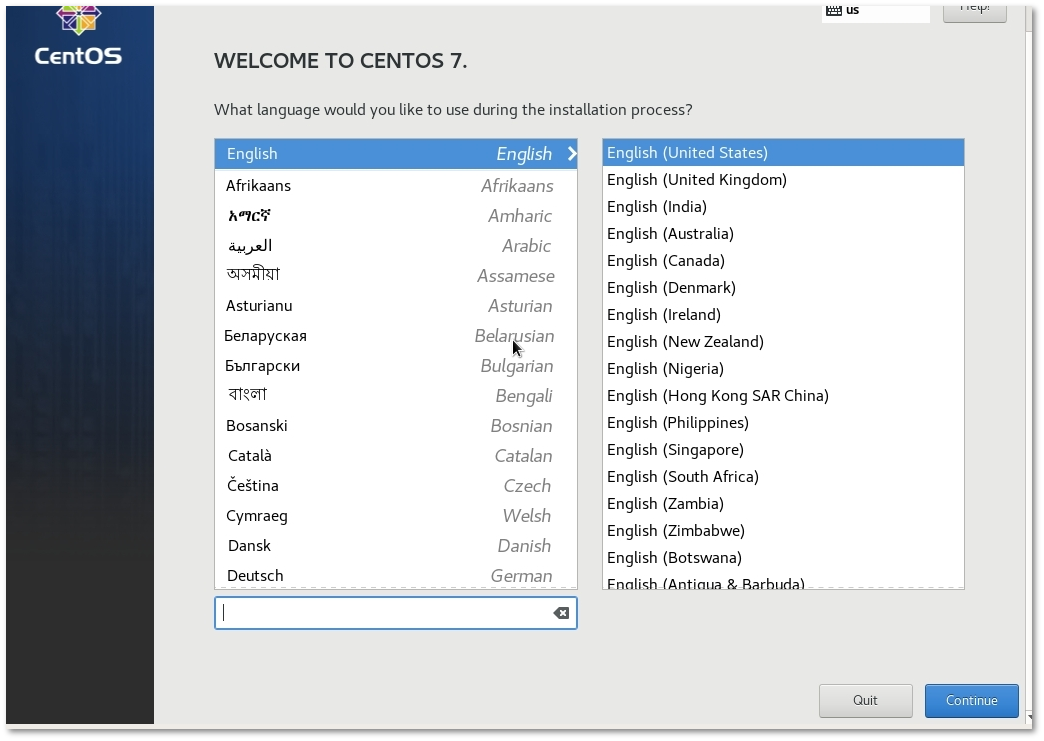Select English (Australia) locale
Image resolution: width=1044 pixels, height=741 pixels.
(x=670, y=234)
